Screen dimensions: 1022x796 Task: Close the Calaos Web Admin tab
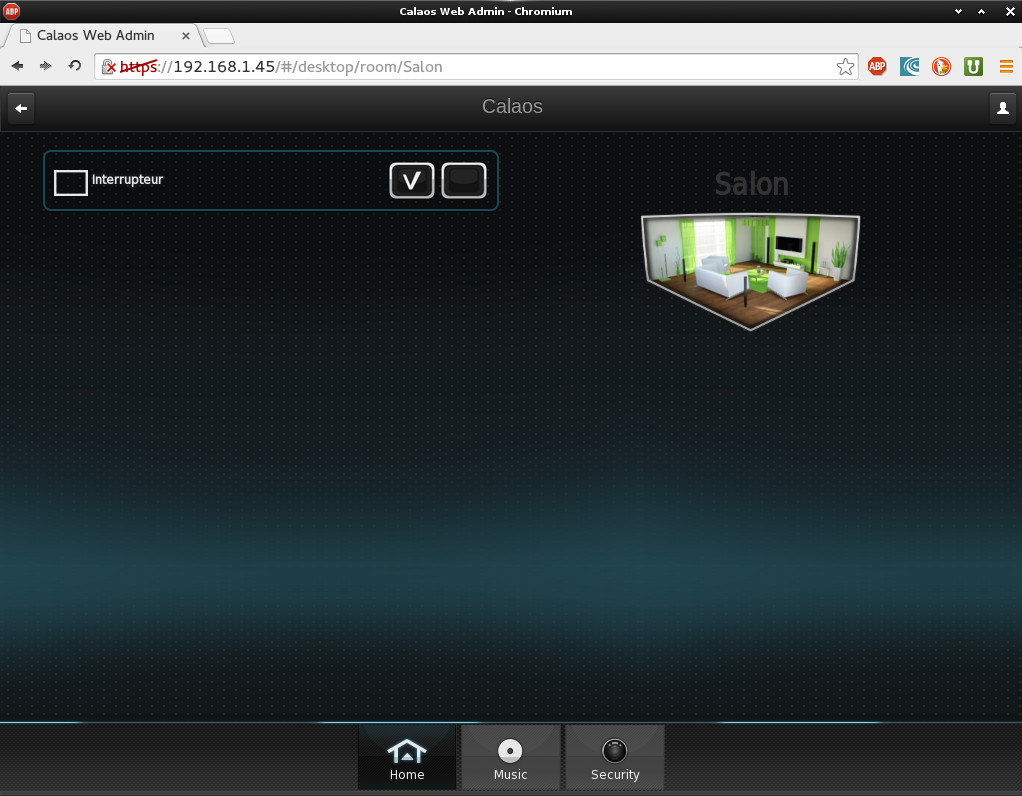(186, 36)
